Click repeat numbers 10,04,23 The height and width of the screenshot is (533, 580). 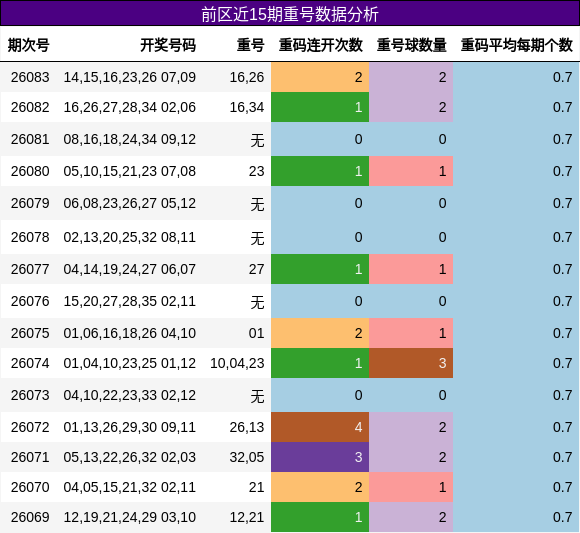tap(237, 363)
